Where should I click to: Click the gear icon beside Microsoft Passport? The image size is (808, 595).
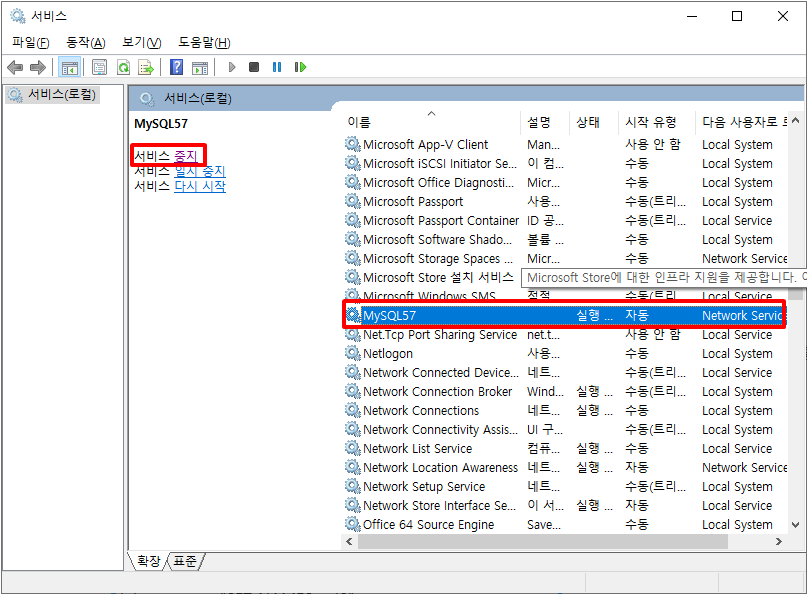[x=352, y=201]
